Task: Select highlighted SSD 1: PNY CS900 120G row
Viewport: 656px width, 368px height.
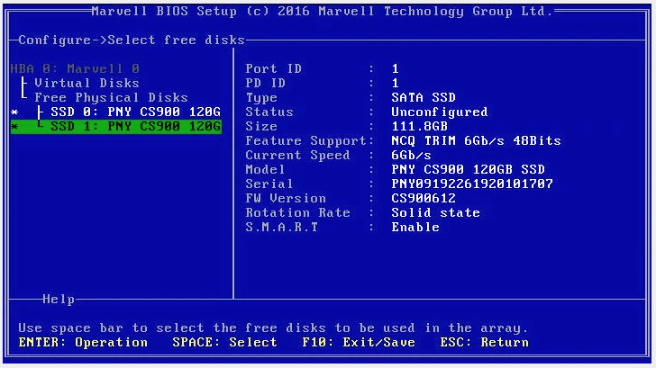Action: [x=116, y=126]
